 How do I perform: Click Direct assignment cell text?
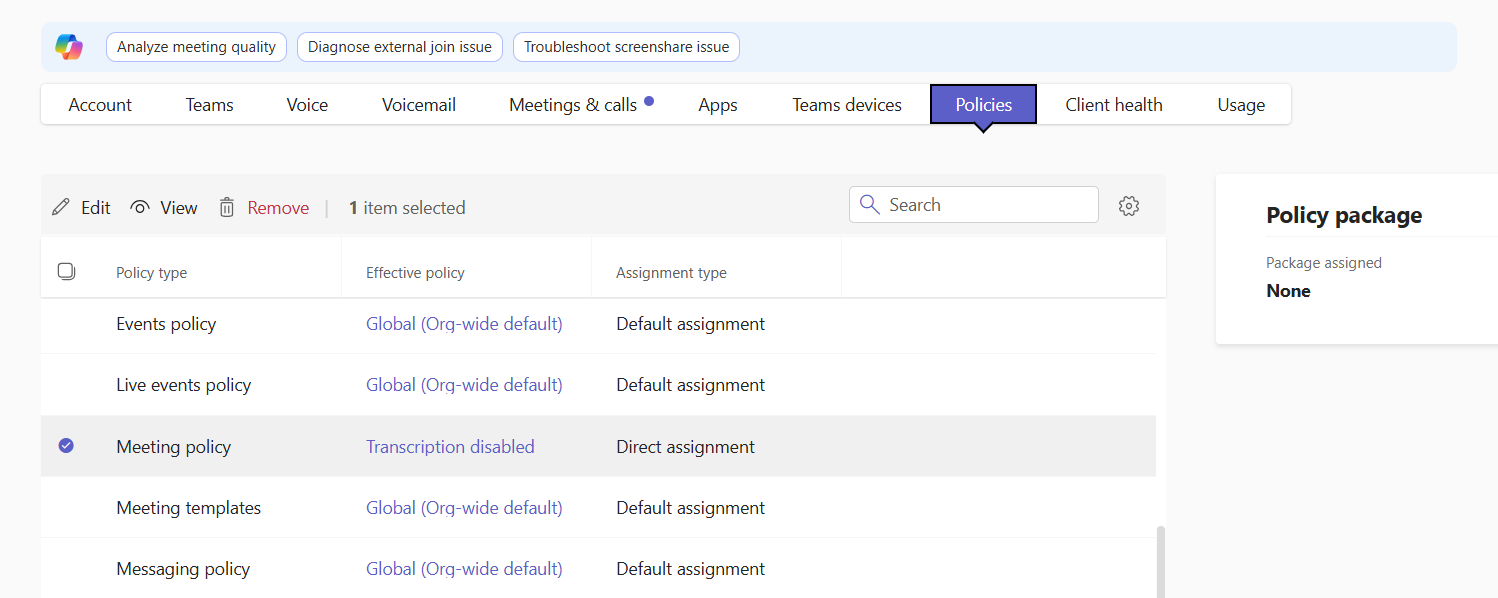(685, 447)
